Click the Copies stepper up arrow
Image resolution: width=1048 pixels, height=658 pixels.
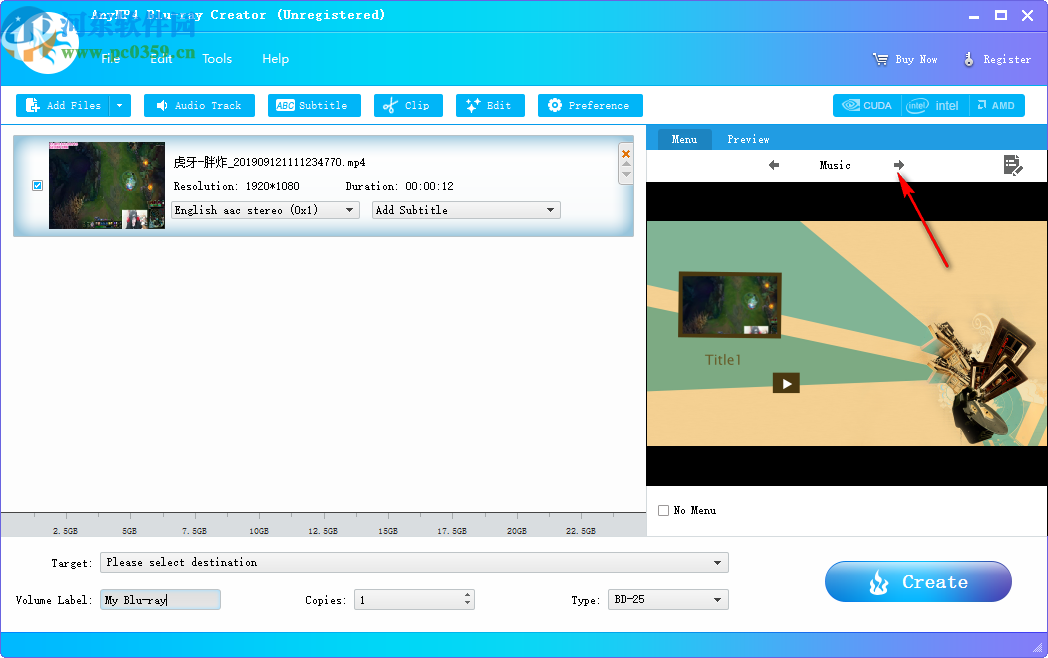466,594
